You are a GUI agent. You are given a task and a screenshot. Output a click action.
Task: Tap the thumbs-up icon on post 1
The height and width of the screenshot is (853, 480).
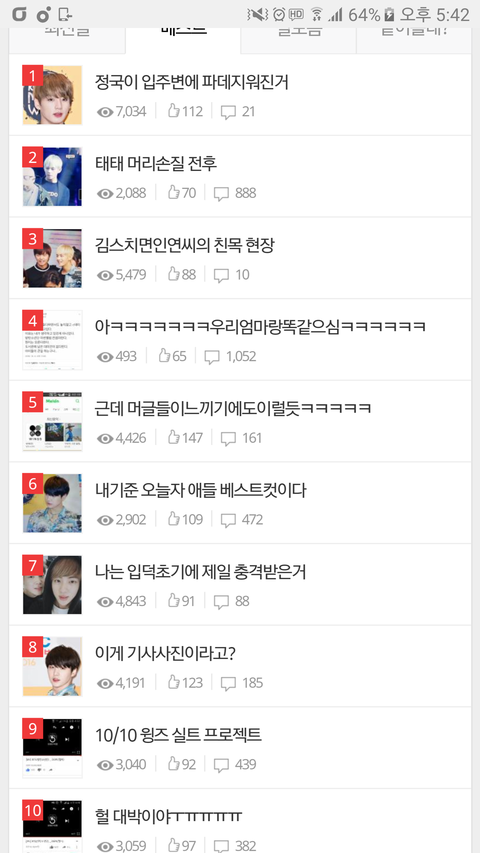point(174,112)
